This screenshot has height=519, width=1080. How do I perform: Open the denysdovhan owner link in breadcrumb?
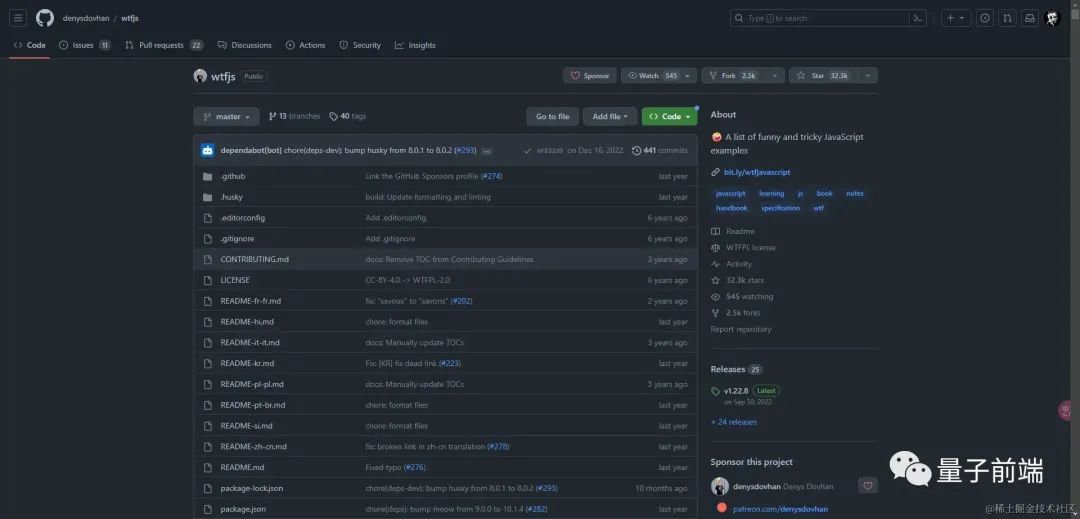(85, 19)
